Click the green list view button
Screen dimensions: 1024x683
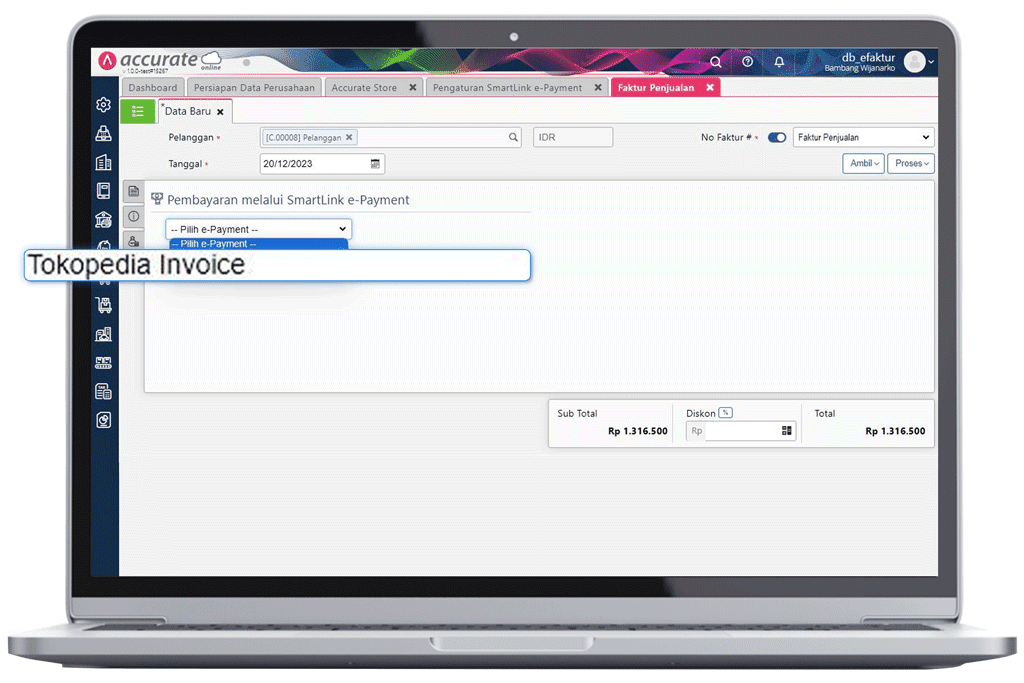pos(138,112)
